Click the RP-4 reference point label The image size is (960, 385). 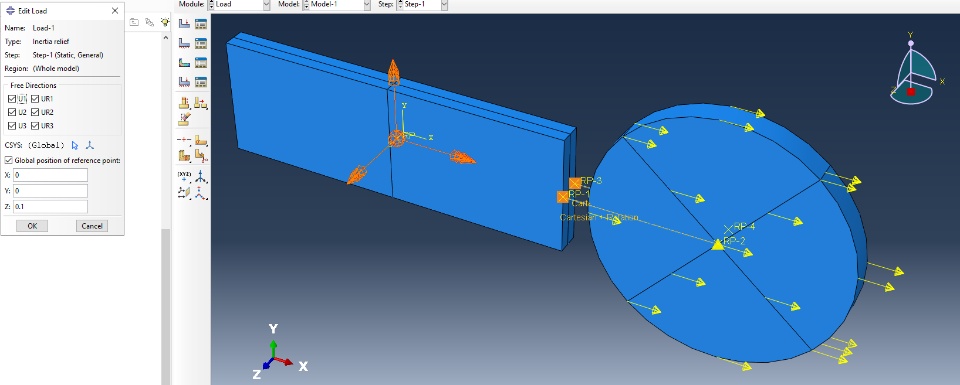(x=744, y=226)
